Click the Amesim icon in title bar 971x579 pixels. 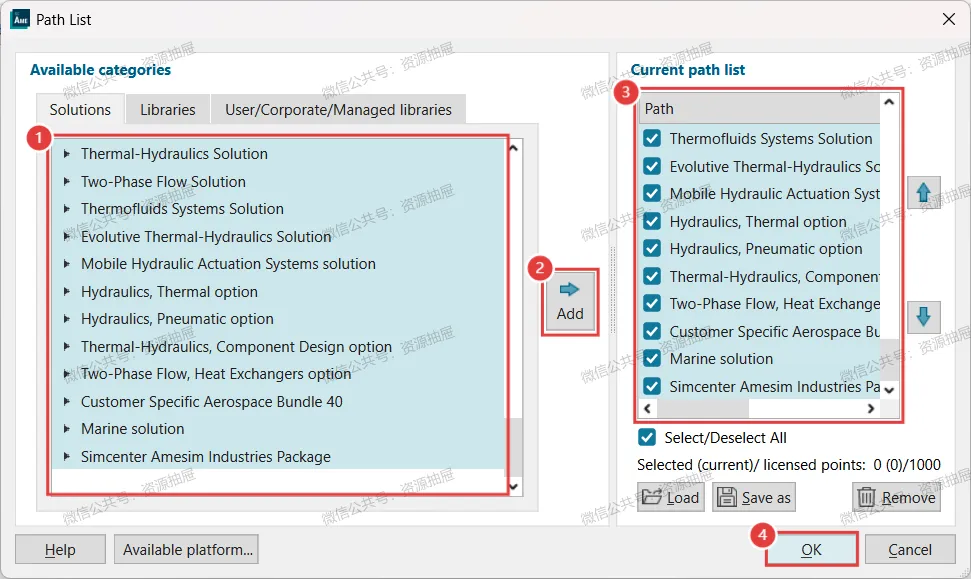click(20, 20)
